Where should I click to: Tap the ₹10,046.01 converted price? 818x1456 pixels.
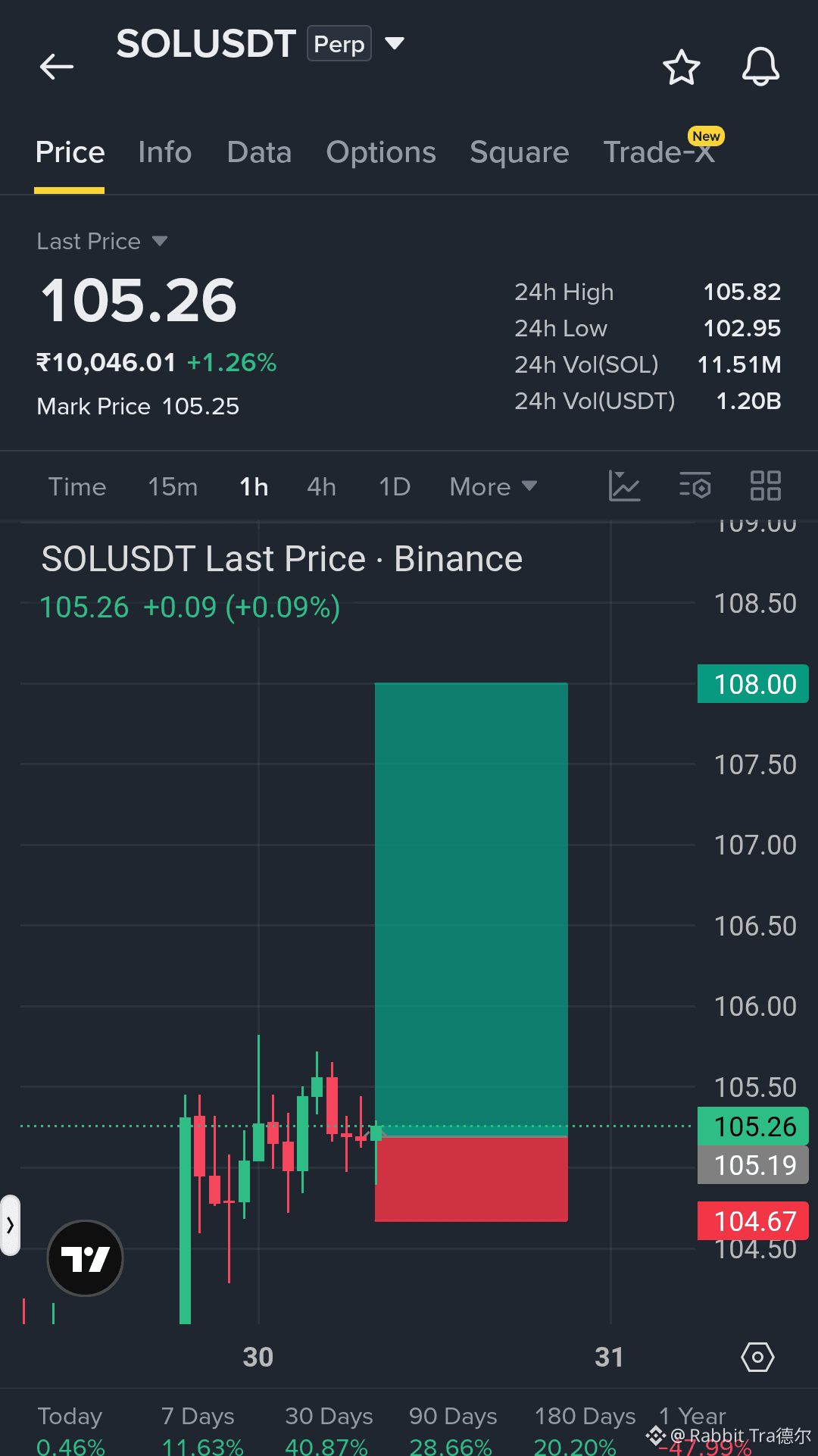tap(106, 363)
